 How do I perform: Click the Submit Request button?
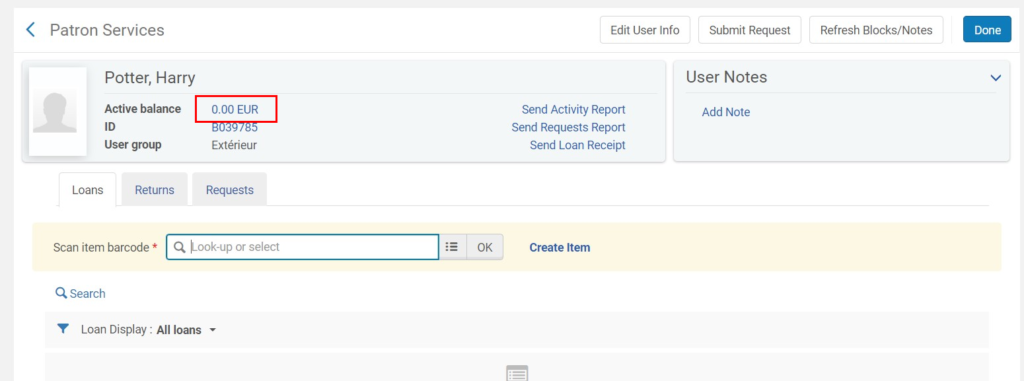pos(750,30)
